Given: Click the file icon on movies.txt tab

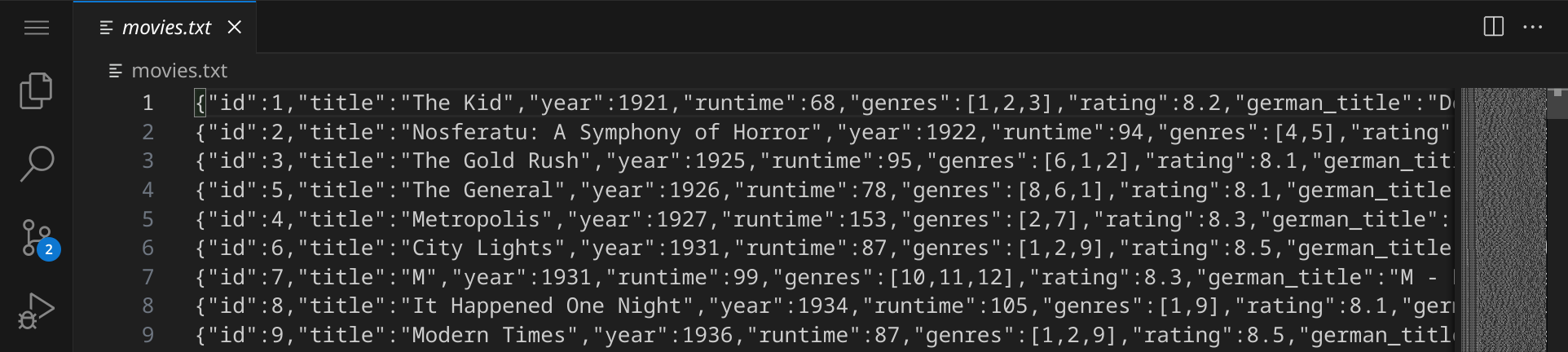Looking at the screenshot, I should tap(106, 28).
